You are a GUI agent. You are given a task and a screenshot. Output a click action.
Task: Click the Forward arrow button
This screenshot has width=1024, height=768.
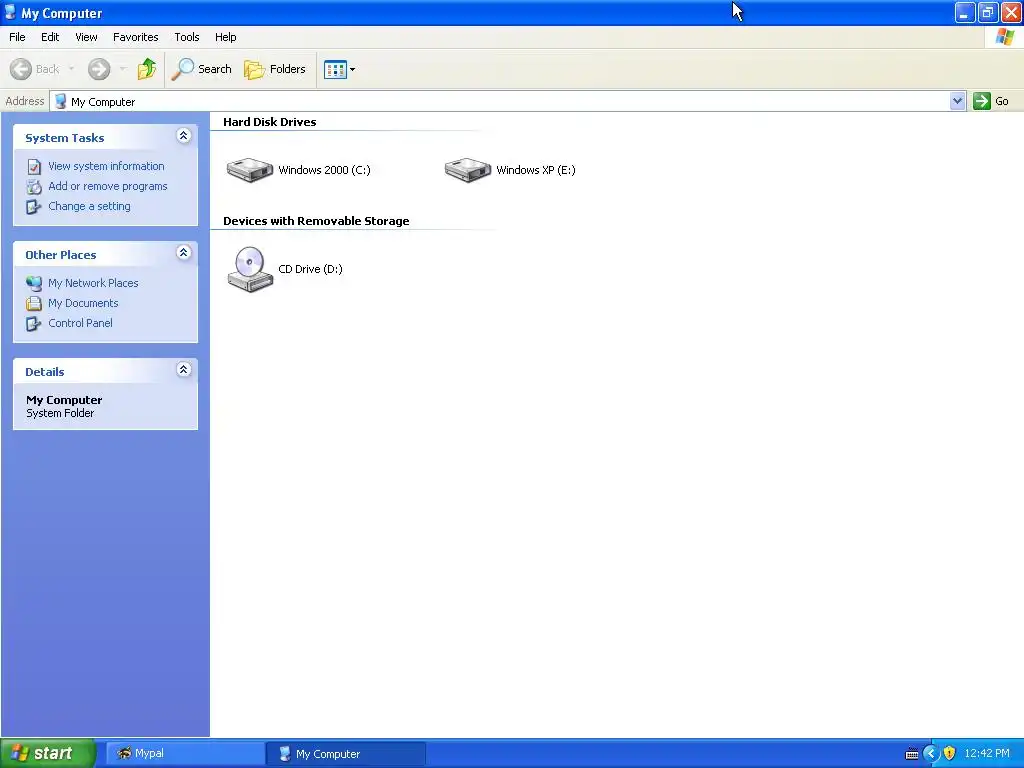point(99,69)
